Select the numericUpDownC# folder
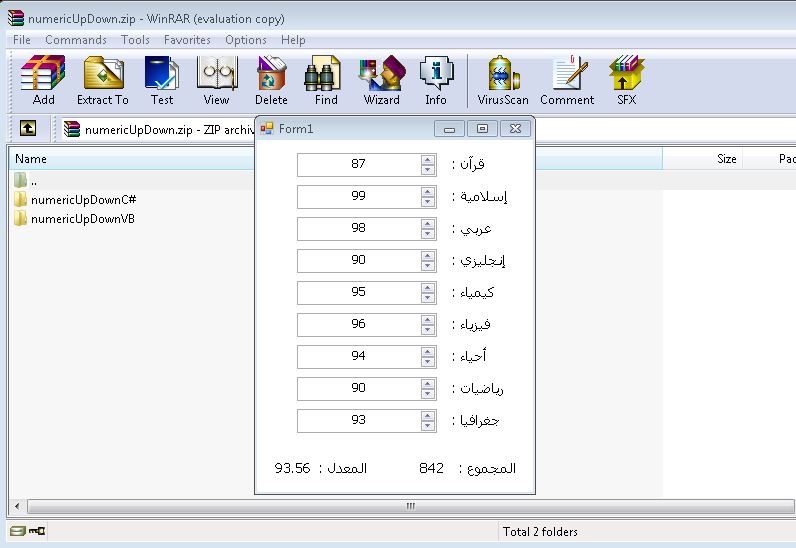The height and width of the screenshot is (548, 796). tap(83, 200)
